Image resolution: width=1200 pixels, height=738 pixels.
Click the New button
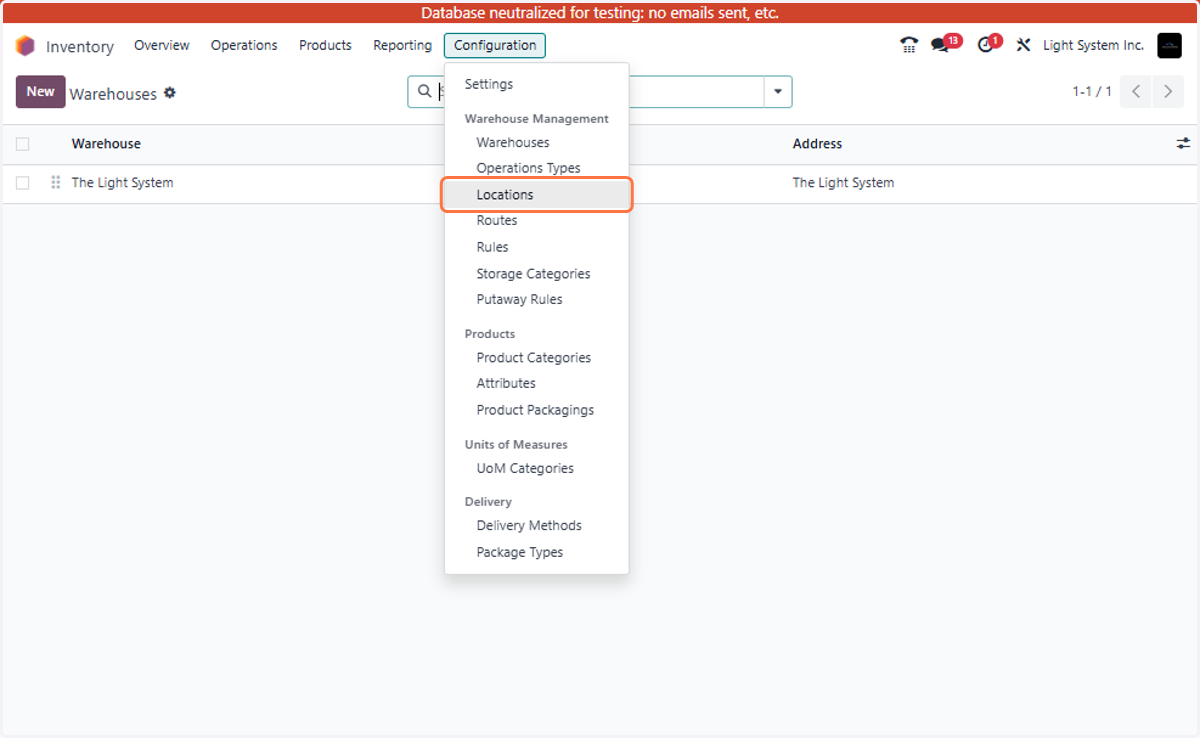pos(41,91)
